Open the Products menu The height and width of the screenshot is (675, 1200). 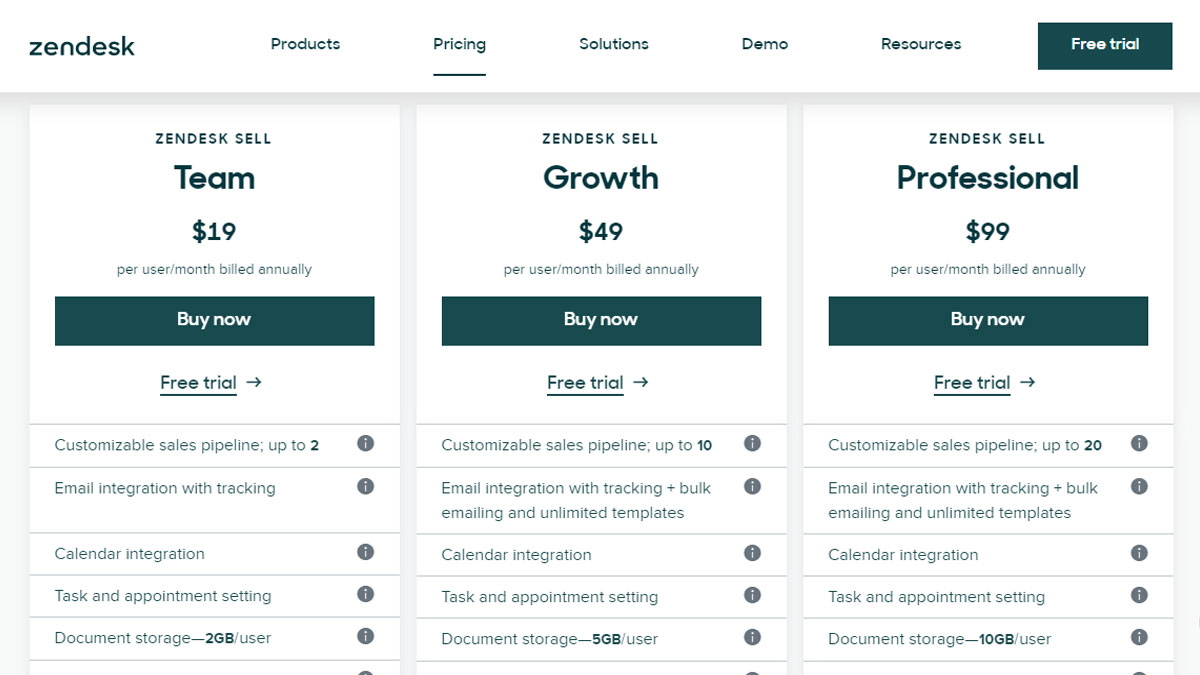[305, 44]
